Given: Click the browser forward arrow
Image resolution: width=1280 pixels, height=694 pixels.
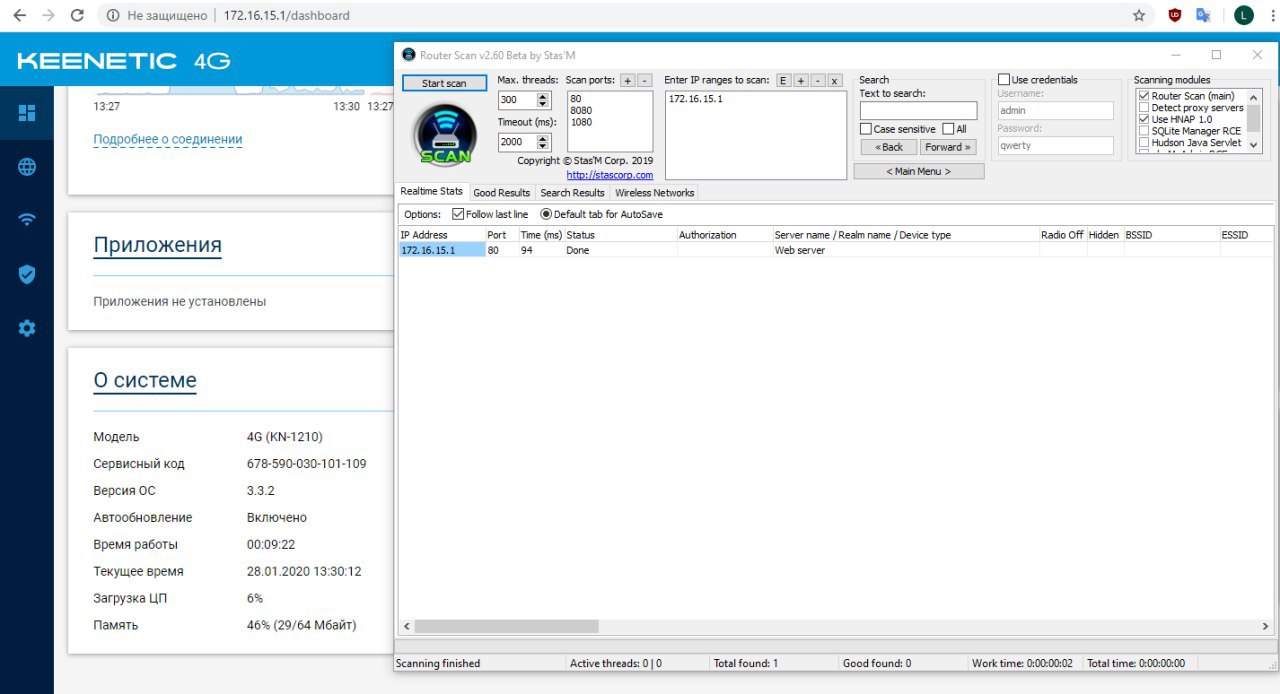Looking at the screenshot, I should pyautogui.click(x=48, y=16).
